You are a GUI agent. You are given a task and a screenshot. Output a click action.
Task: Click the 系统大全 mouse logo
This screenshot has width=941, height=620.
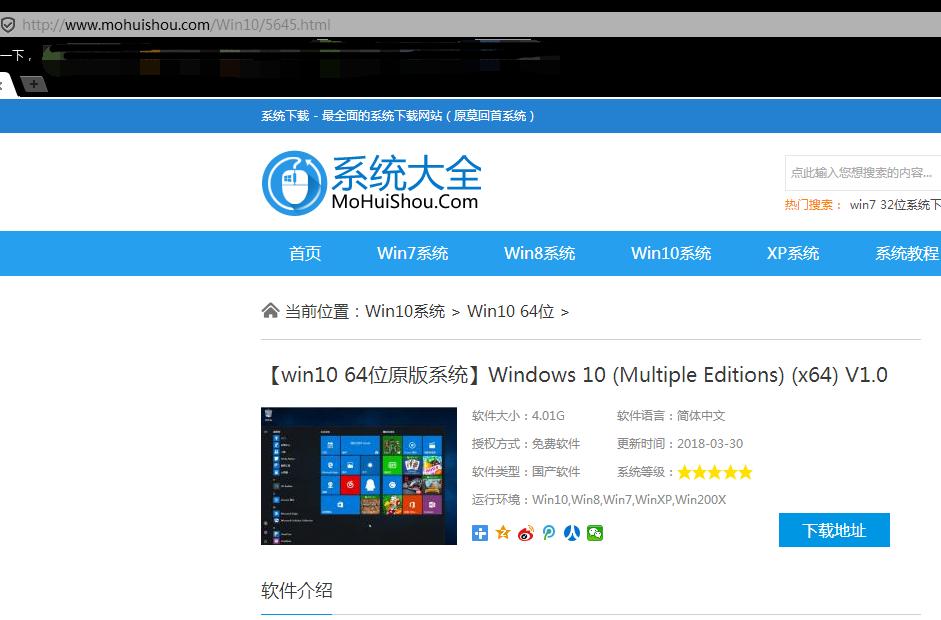pos(293,181)
